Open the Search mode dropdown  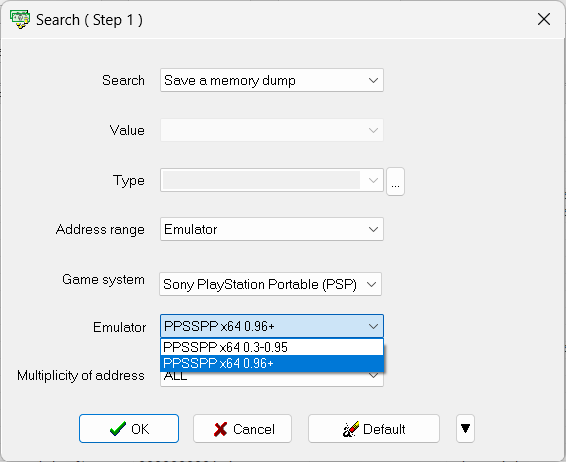point(271,80)
